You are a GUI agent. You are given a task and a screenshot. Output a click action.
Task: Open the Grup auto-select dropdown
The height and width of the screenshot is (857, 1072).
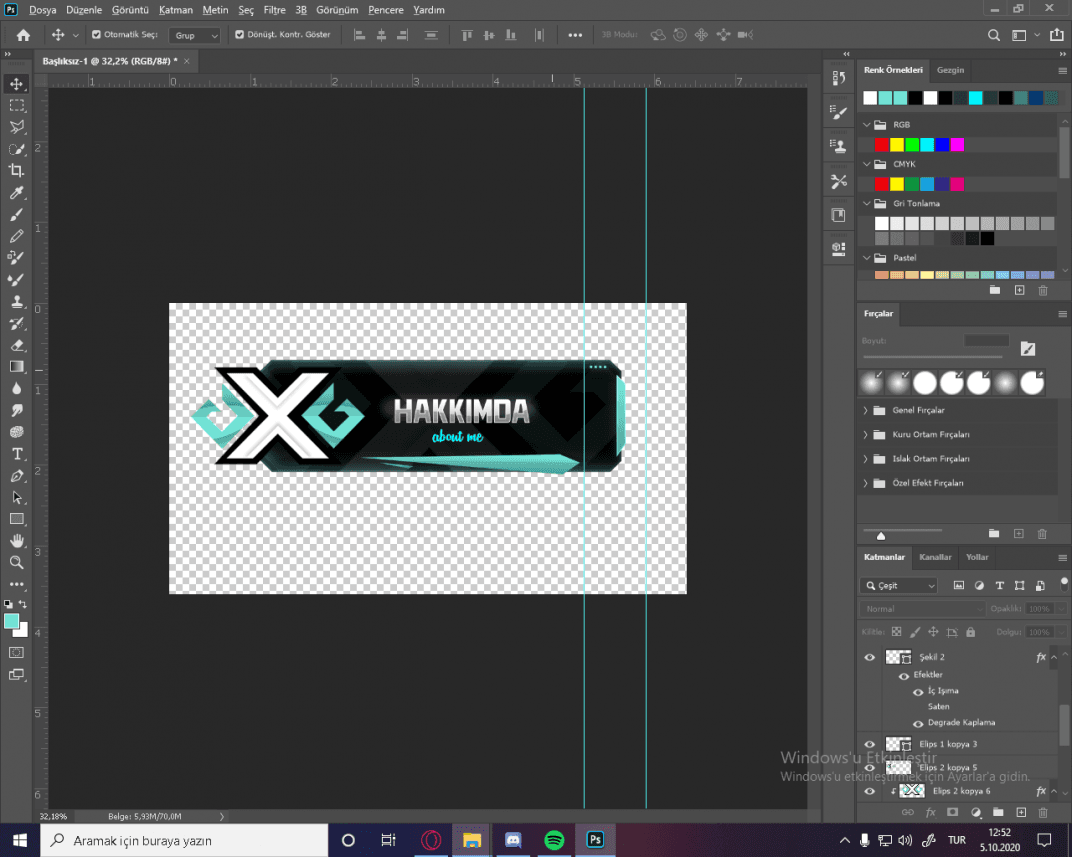pyautogui.click(x=194, y=36)
